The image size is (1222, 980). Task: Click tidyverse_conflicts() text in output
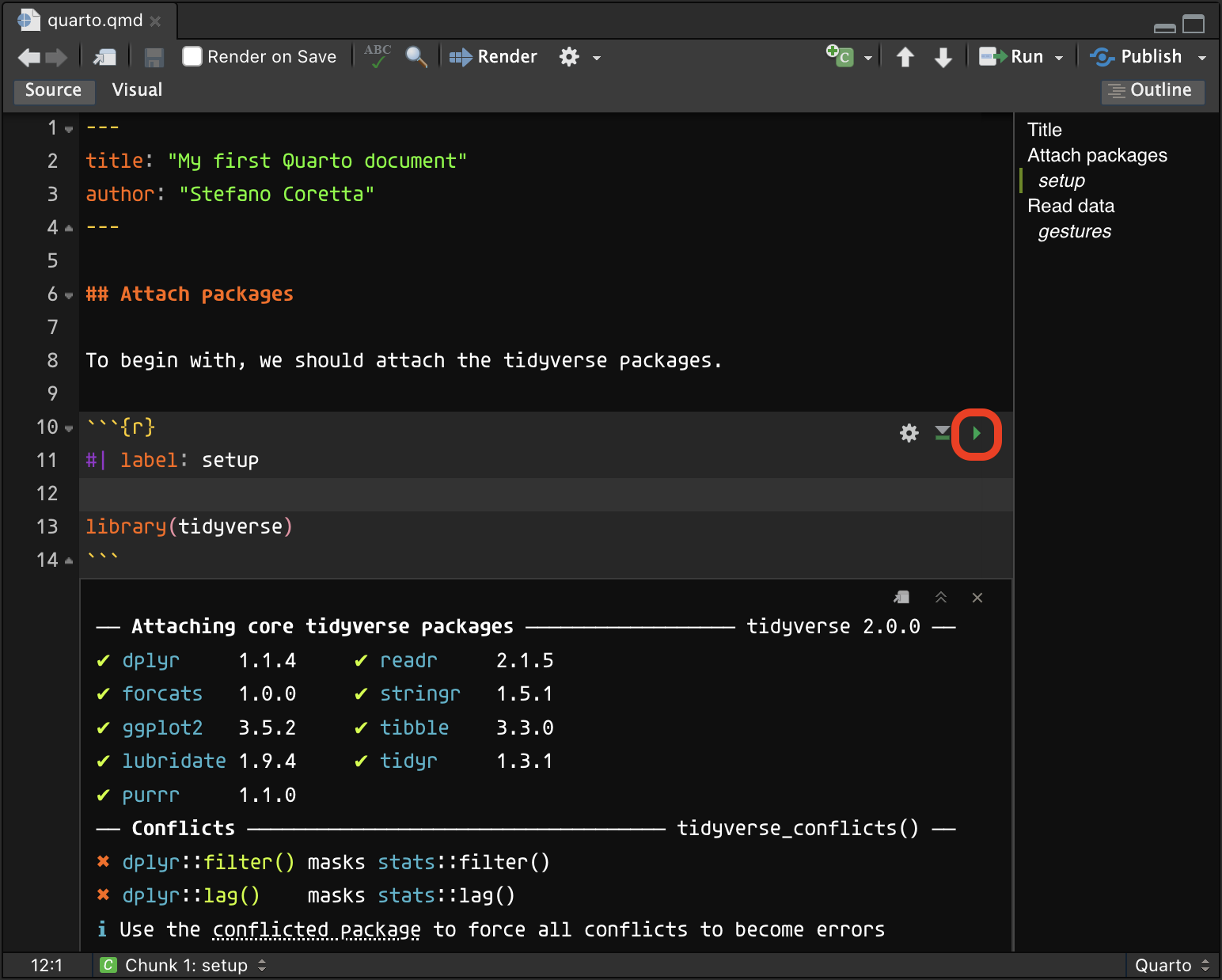798,828
